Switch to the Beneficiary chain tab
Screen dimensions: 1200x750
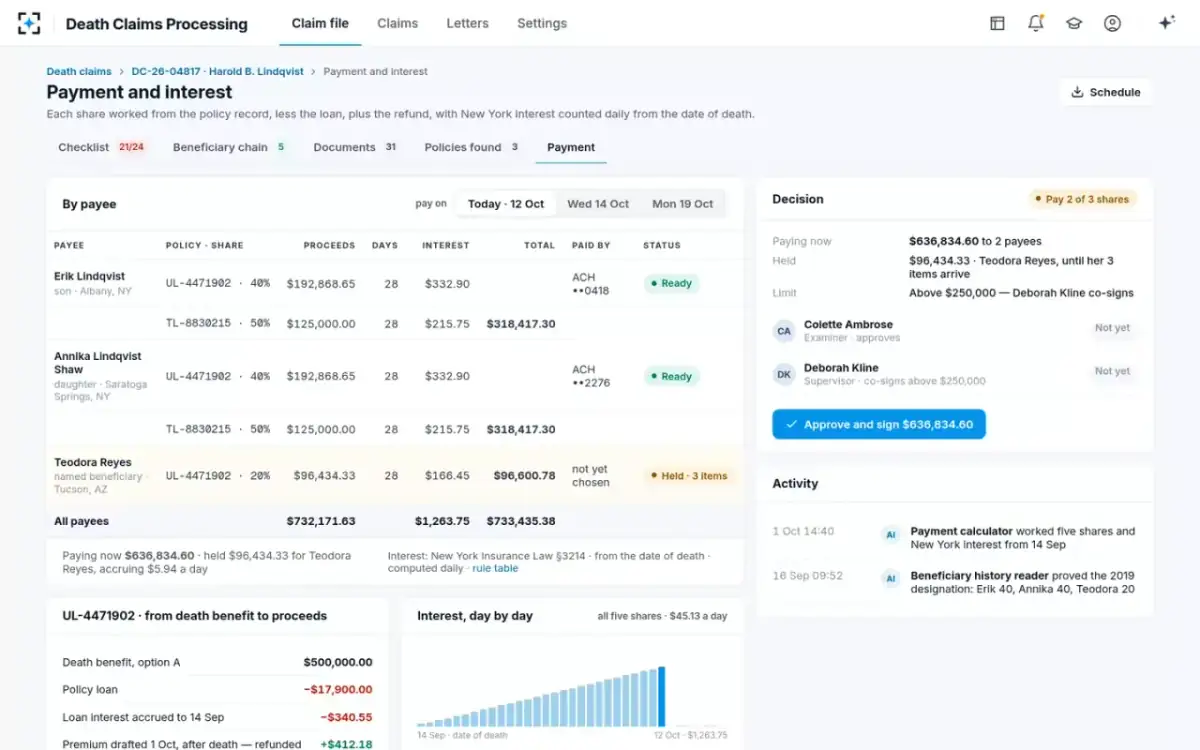(x=229, y=147)
